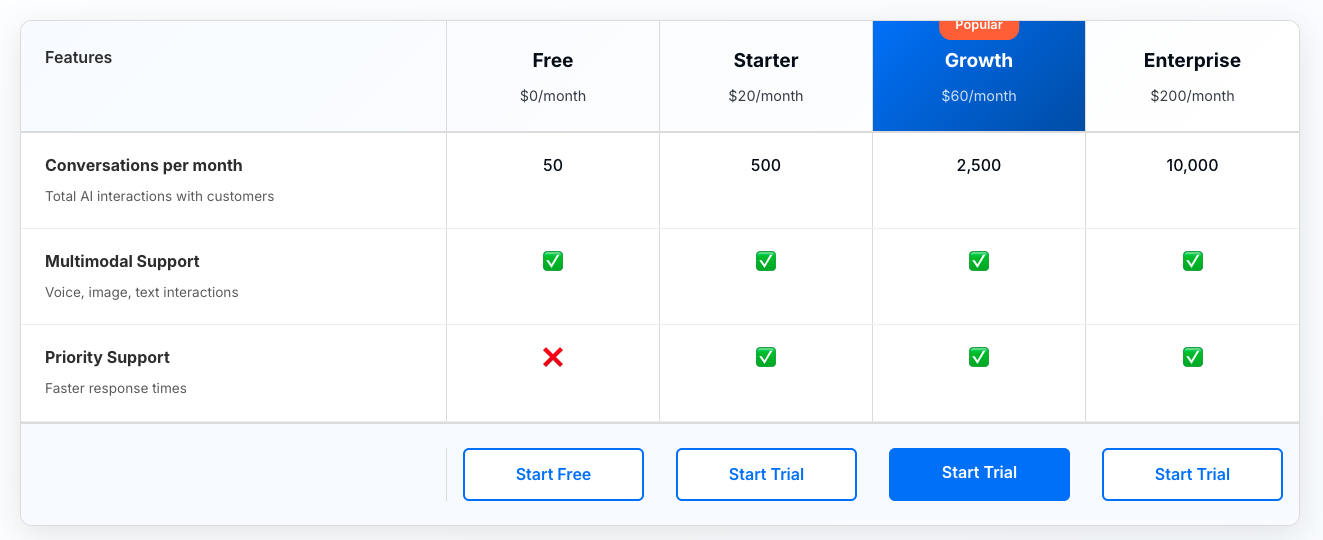Select the Free plan header

coord(553,61)
